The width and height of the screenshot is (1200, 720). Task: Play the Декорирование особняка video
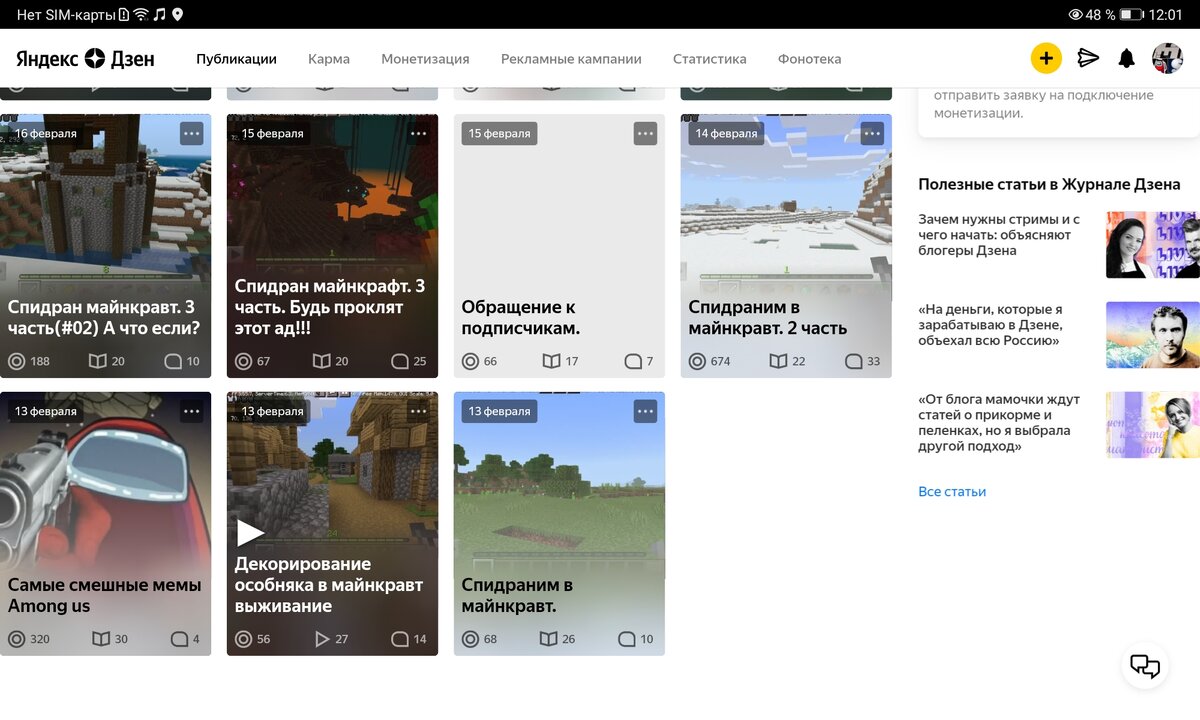click(x=250, y=532)
